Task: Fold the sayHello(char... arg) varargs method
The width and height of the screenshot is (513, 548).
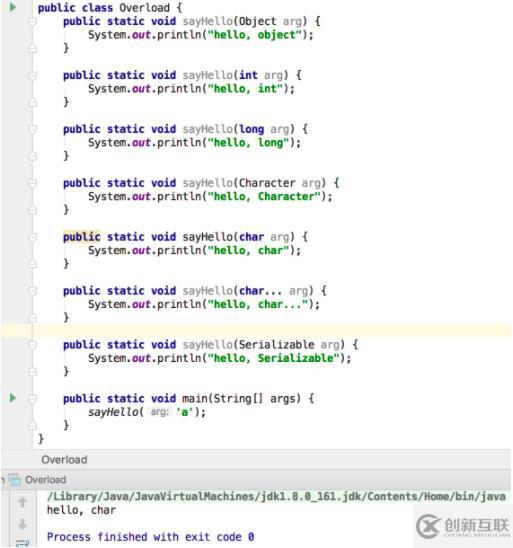Action: 32,291
